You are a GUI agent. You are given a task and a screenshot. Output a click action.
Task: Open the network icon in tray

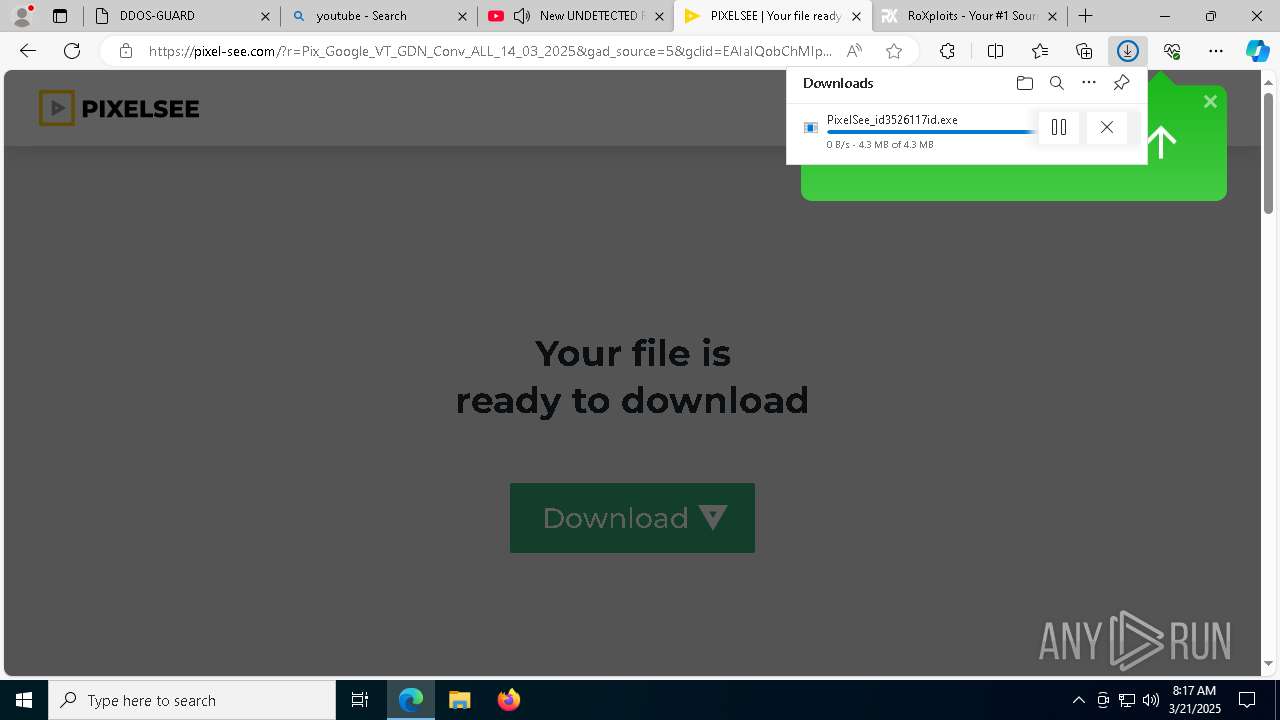tap(1127, 700)
